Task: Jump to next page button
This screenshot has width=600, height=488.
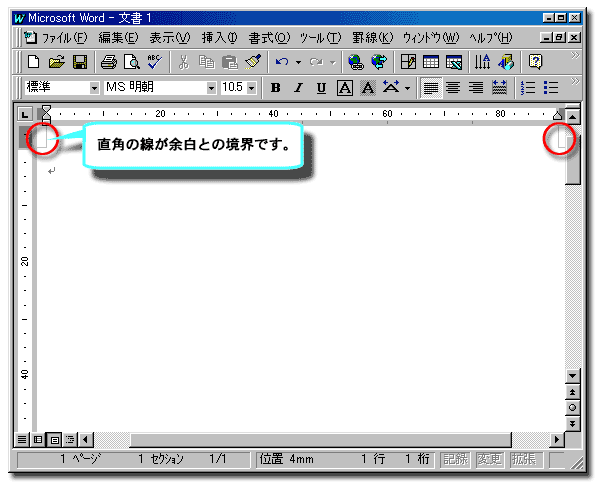Action: [572, 423]
